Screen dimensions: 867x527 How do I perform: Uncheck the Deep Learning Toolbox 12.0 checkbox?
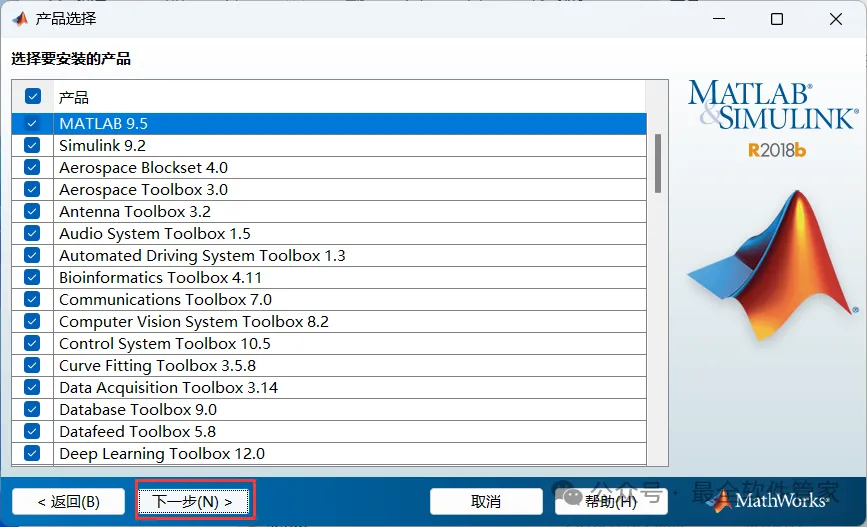tap(32, 453)
